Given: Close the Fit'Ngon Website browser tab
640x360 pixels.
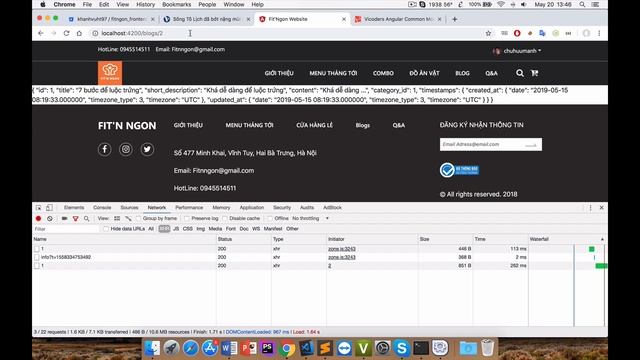Looking at the screenshot, I should [x=344, y=19].
